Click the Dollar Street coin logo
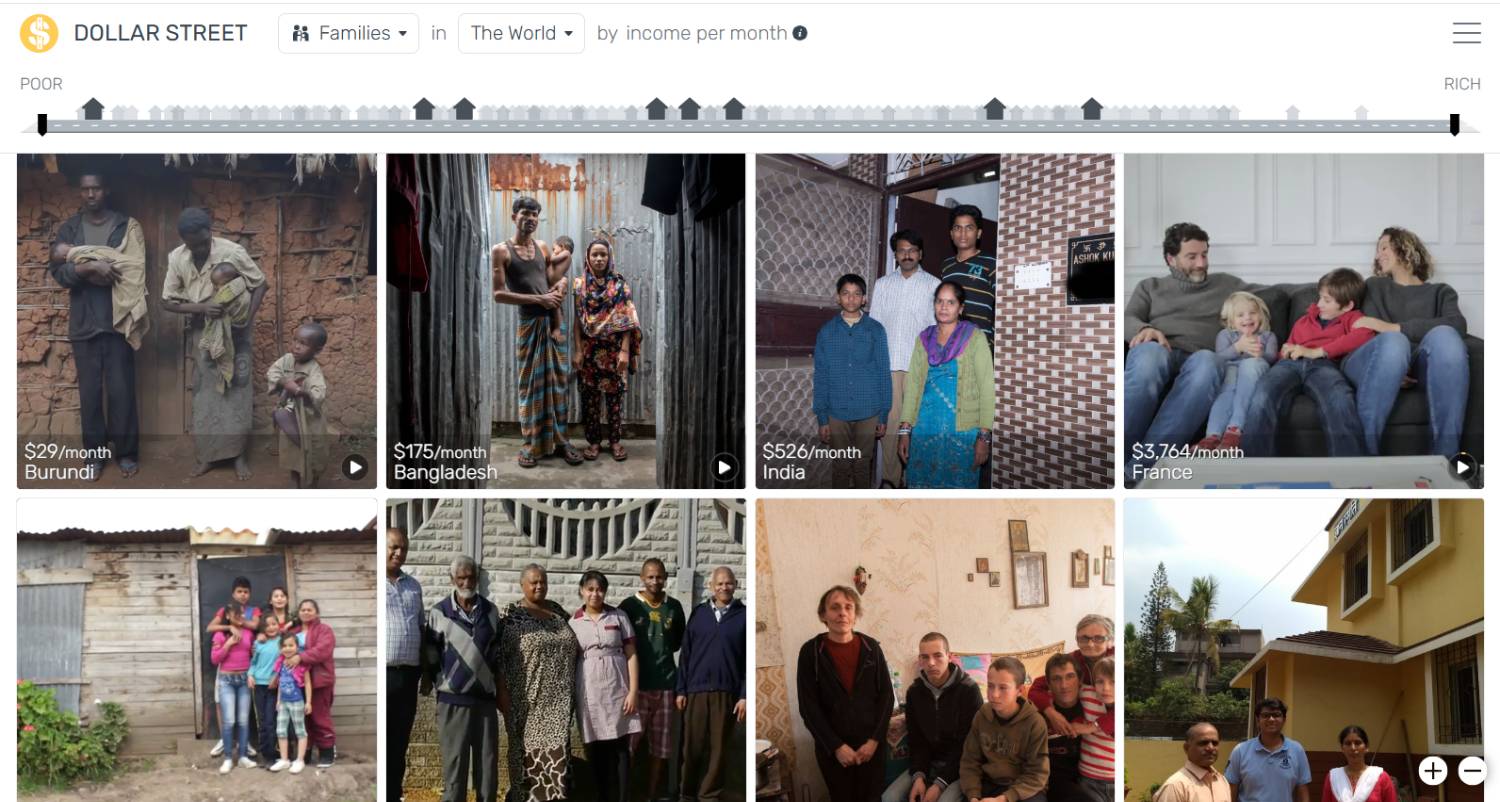The height and width of the screenshot is (802, 1500). 39,33
